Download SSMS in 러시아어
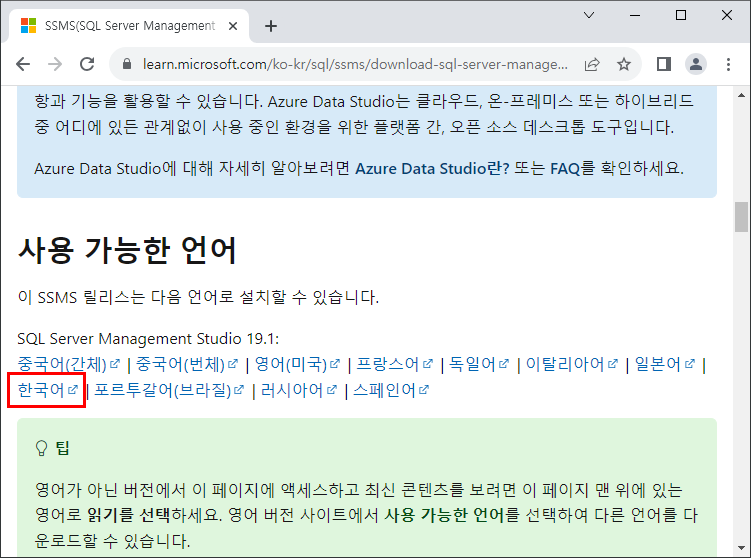Screen dimensions: 751x558 (299, 390)
